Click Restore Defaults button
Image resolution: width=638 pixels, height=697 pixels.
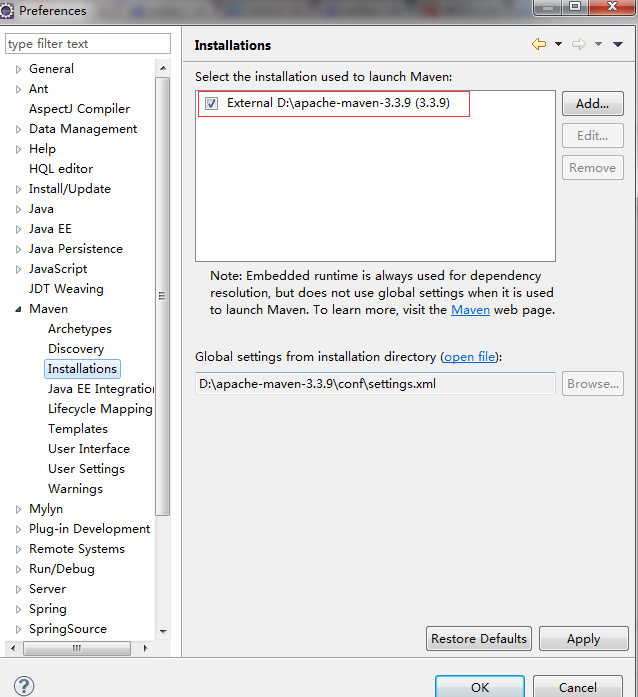pyautogui.click(x=479, y=639)
